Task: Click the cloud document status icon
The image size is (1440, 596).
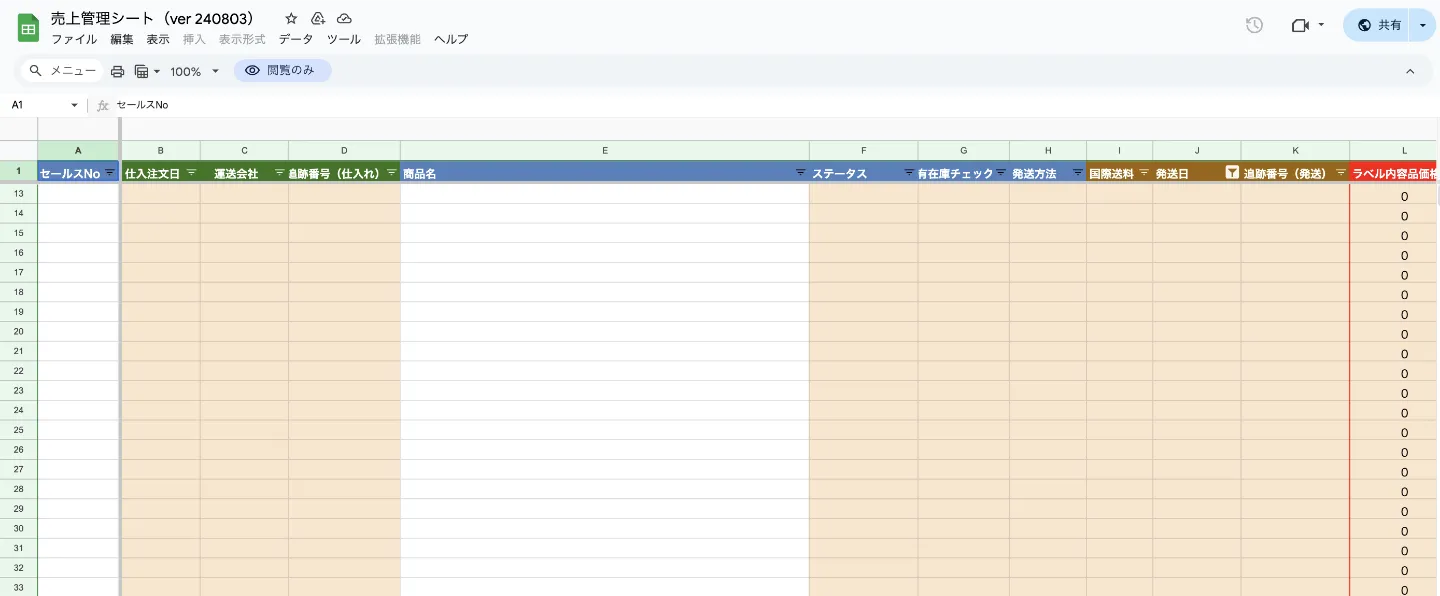Action: click(344, 19)
